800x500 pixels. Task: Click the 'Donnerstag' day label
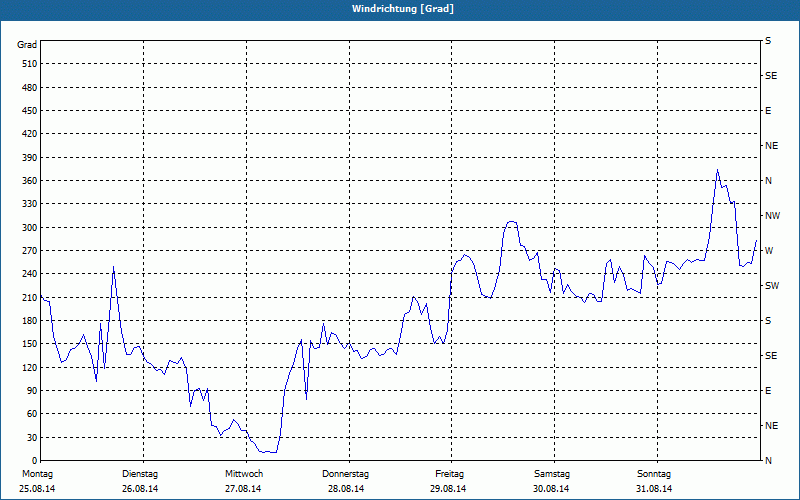coord(345,474)
